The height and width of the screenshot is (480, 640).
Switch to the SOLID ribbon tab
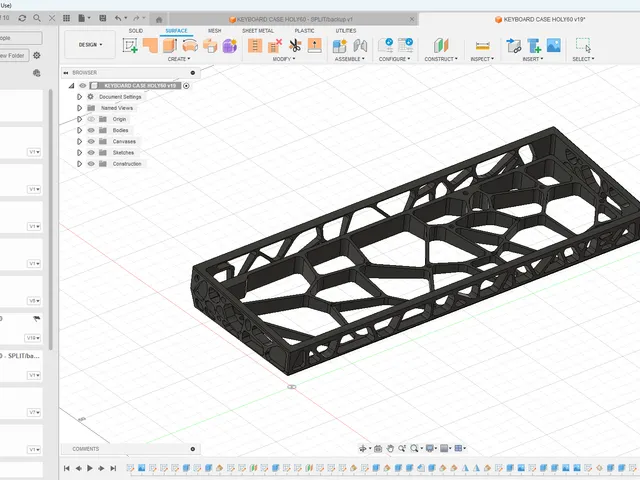136,31
